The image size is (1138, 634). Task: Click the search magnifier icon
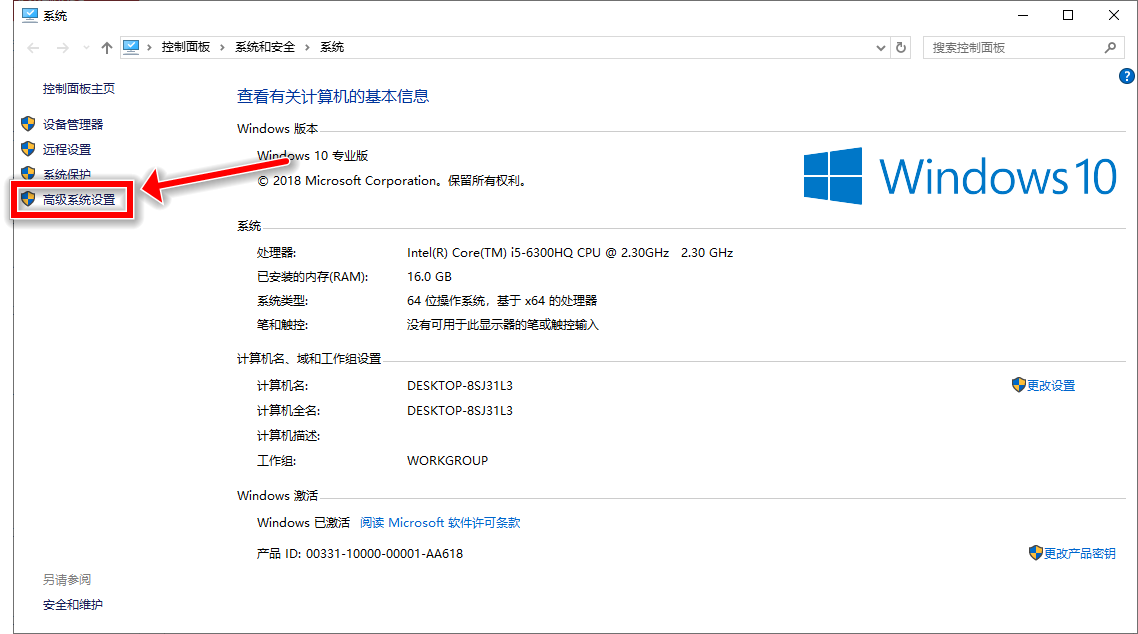[x=1110, y=48]
